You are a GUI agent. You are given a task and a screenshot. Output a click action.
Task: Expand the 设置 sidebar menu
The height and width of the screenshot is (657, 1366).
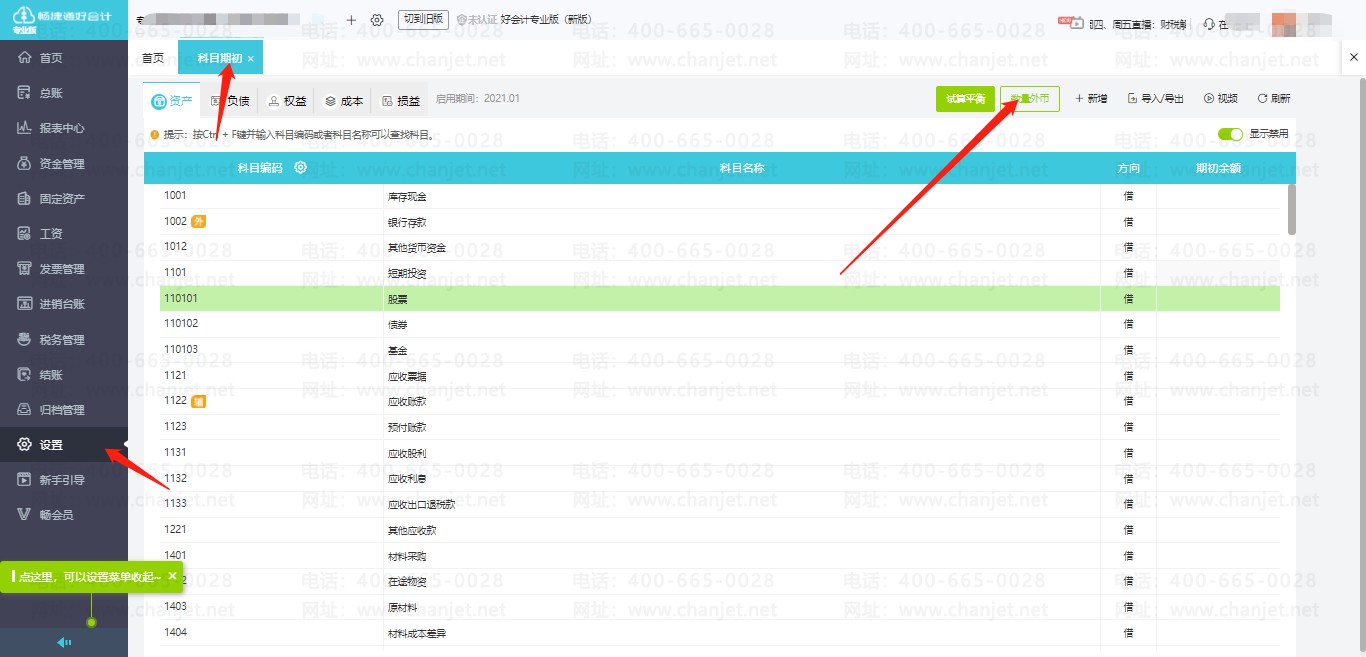pos(51,445)
